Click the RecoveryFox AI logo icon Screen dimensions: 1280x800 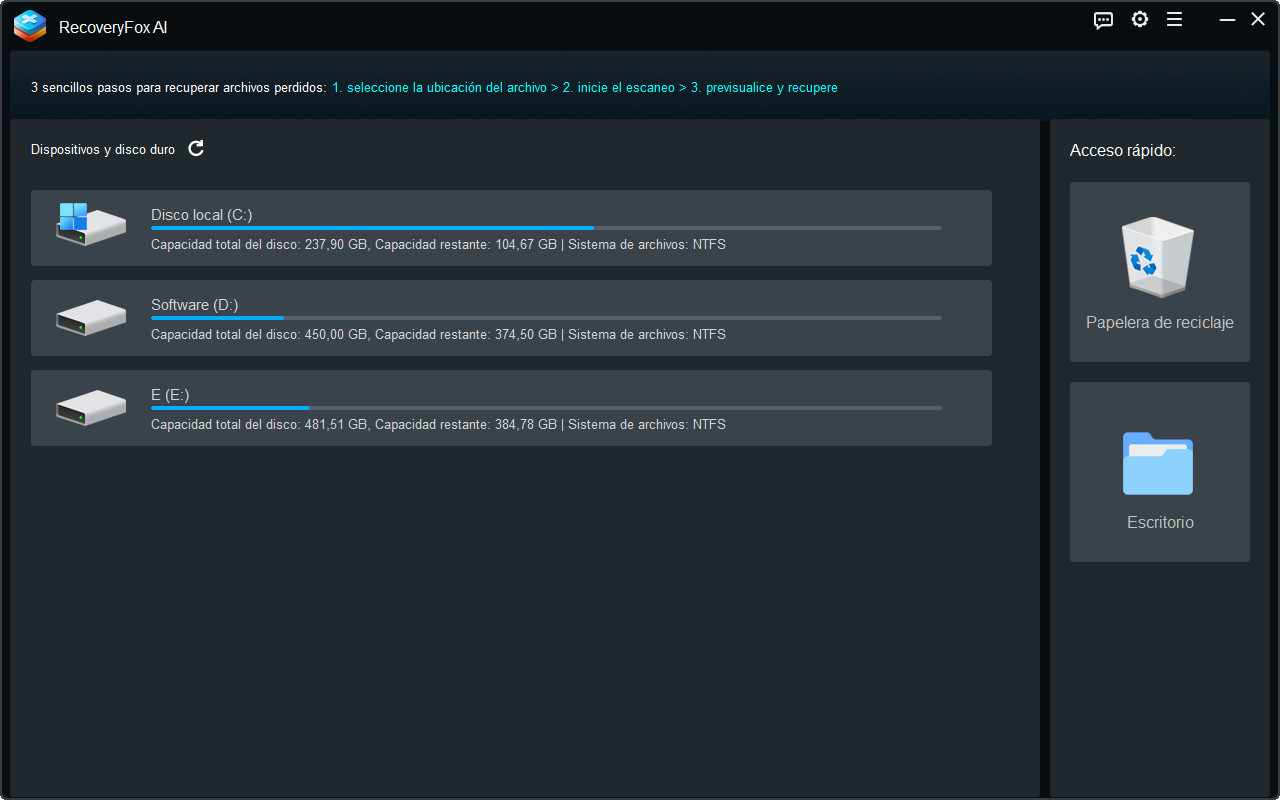(29, 26)
